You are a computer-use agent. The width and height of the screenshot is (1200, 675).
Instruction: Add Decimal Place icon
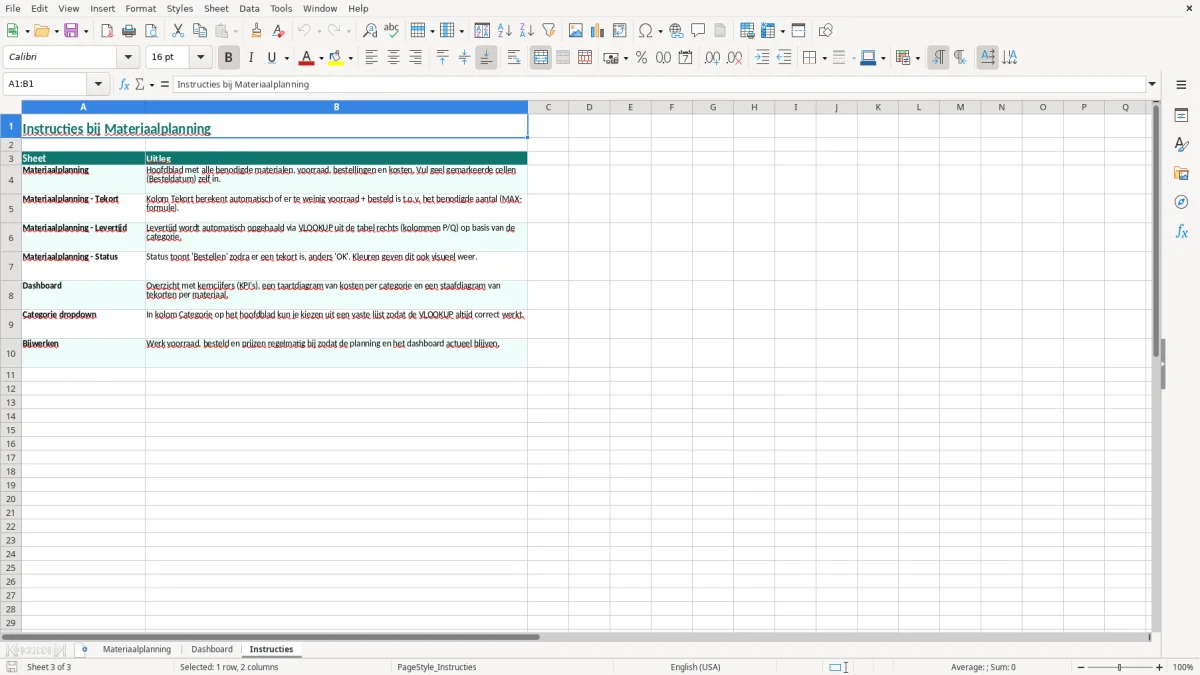tap(712, 58)
